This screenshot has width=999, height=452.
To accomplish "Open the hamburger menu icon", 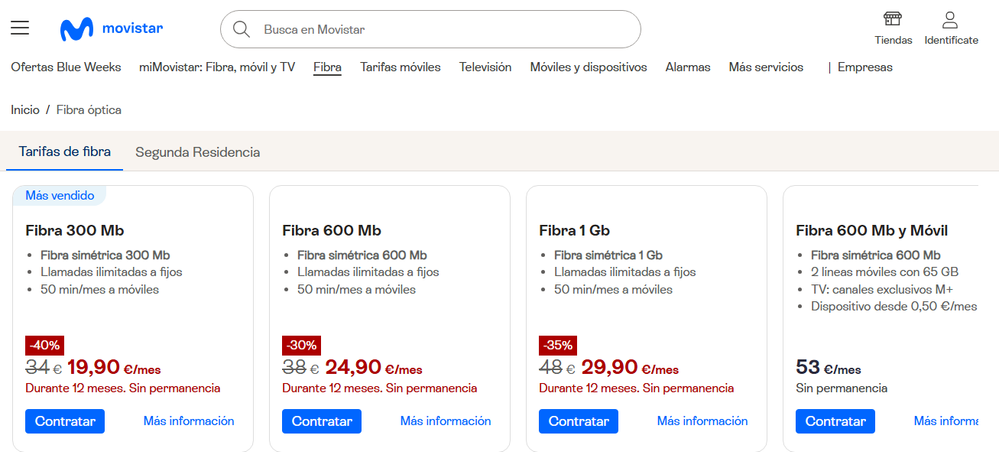I will (20, 28).
